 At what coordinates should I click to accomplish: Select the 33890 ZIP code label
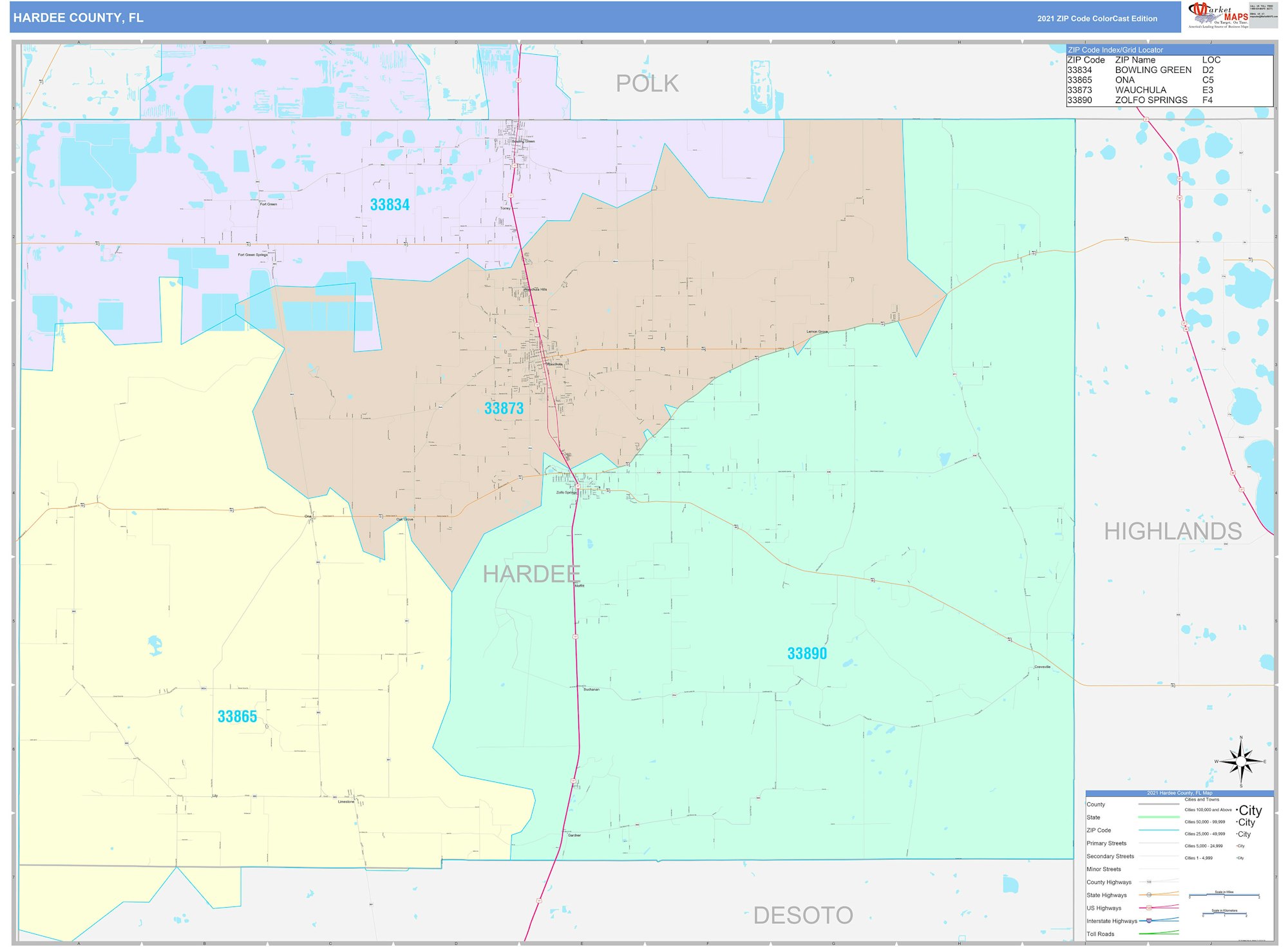coord(806,654)
